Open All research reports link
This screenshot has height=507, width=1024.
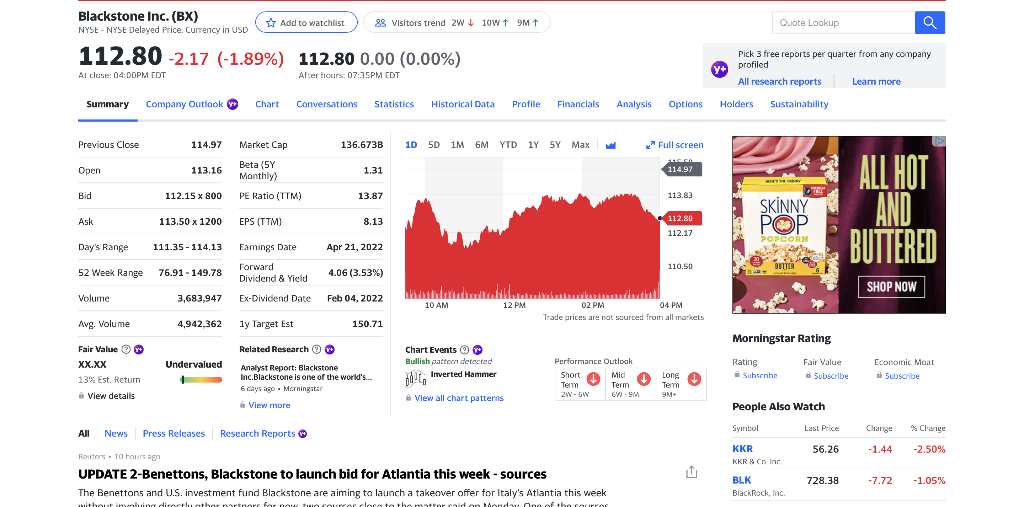pos(780,82)
